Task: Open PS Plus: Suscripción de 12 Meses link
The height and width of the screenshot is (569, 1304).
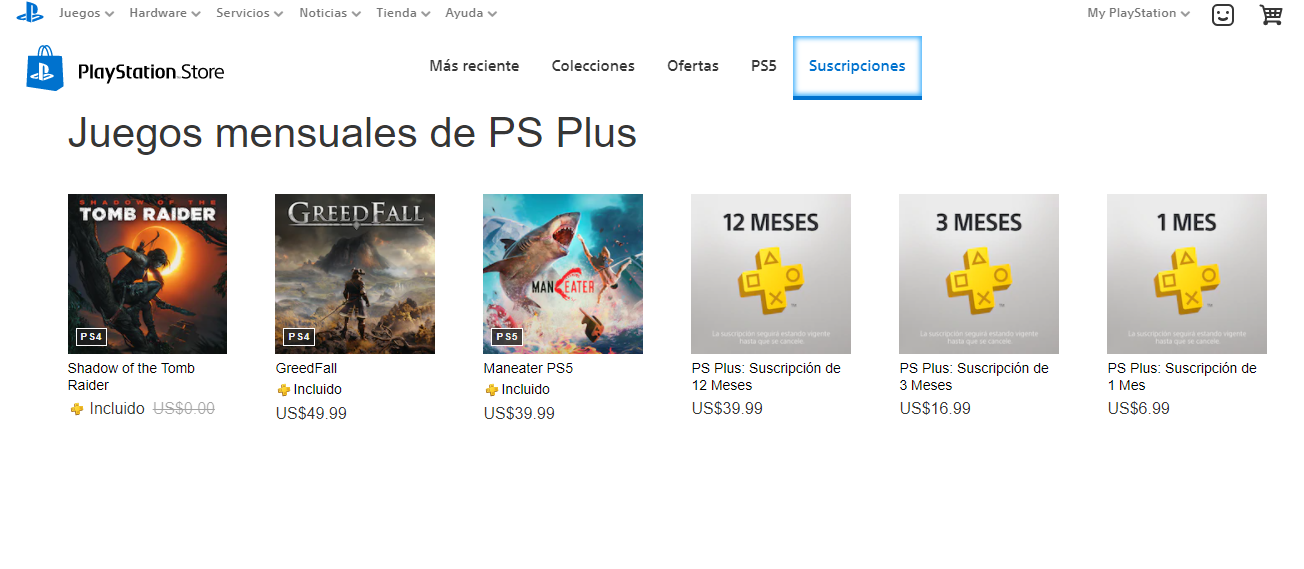Action: pos(766,377)
